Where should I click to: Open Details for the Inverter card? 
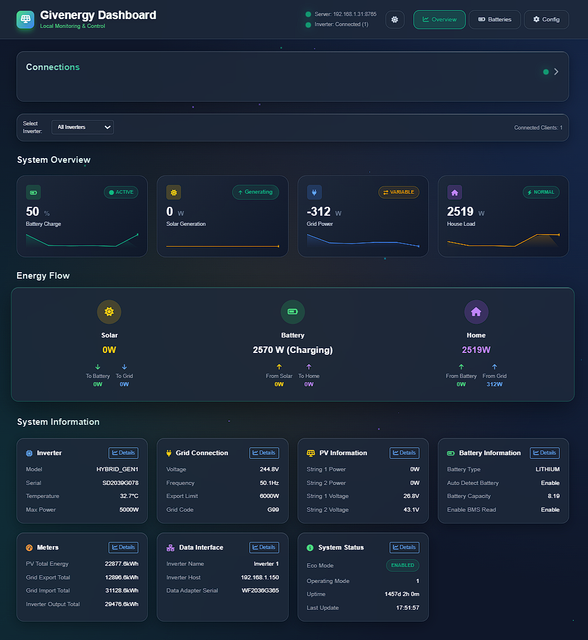(123, 453)
